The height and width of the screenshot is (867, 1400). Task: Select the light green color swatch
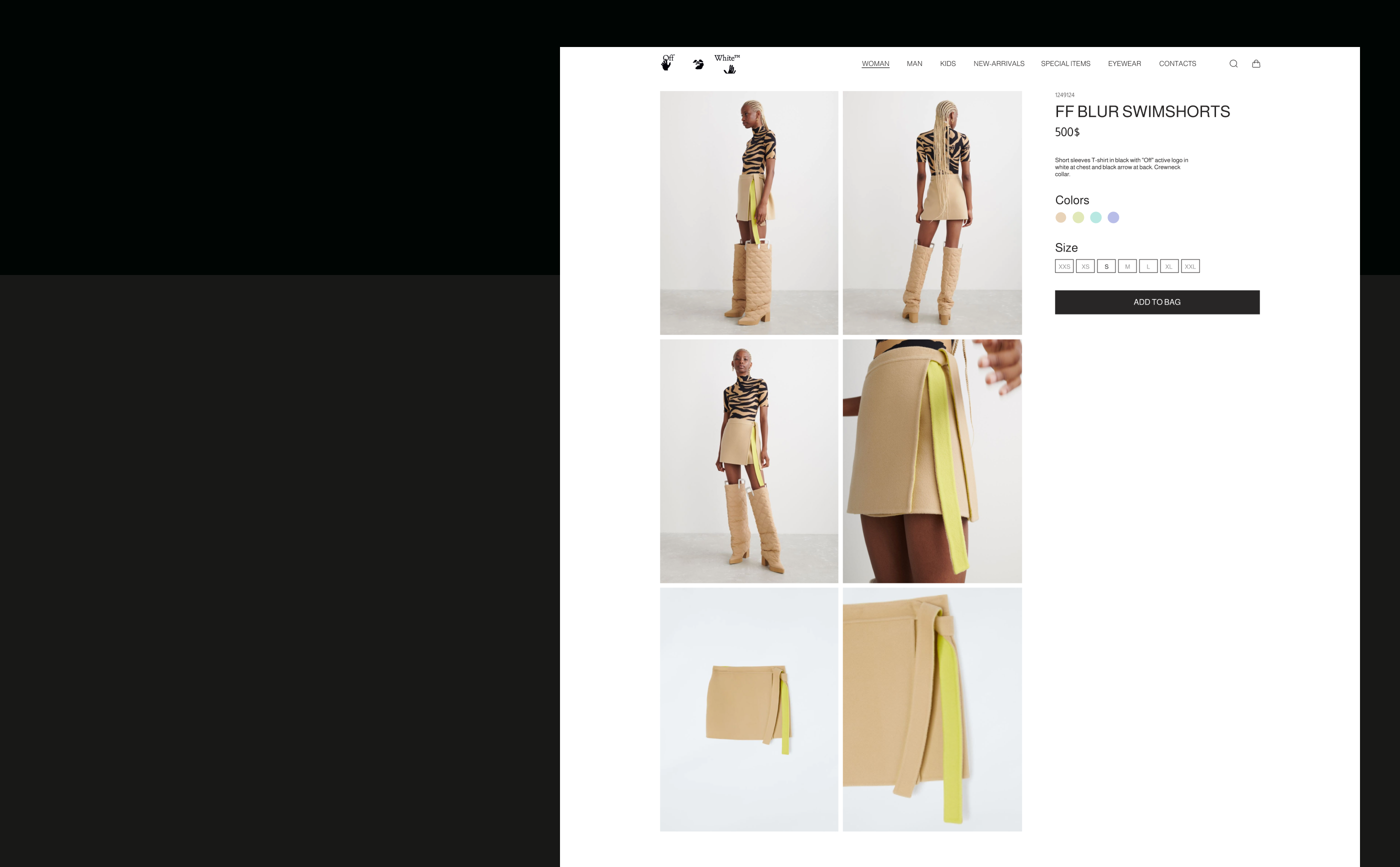(x=1078, y=217)
